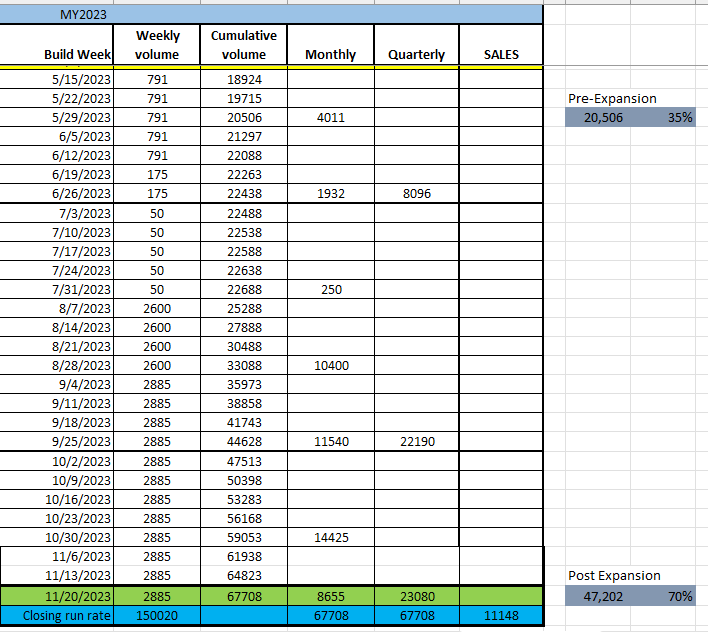Select the SALES header cell
This screenshot has height=632, width=708.
501,54
